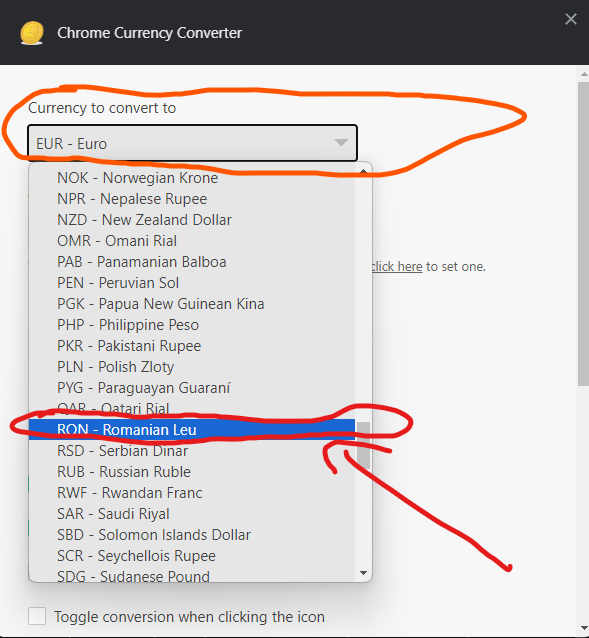Choose RWF - Rwandan Franc
Viewport: 589px width, 638px height.
pyautogui.click(x=192, y=493)
